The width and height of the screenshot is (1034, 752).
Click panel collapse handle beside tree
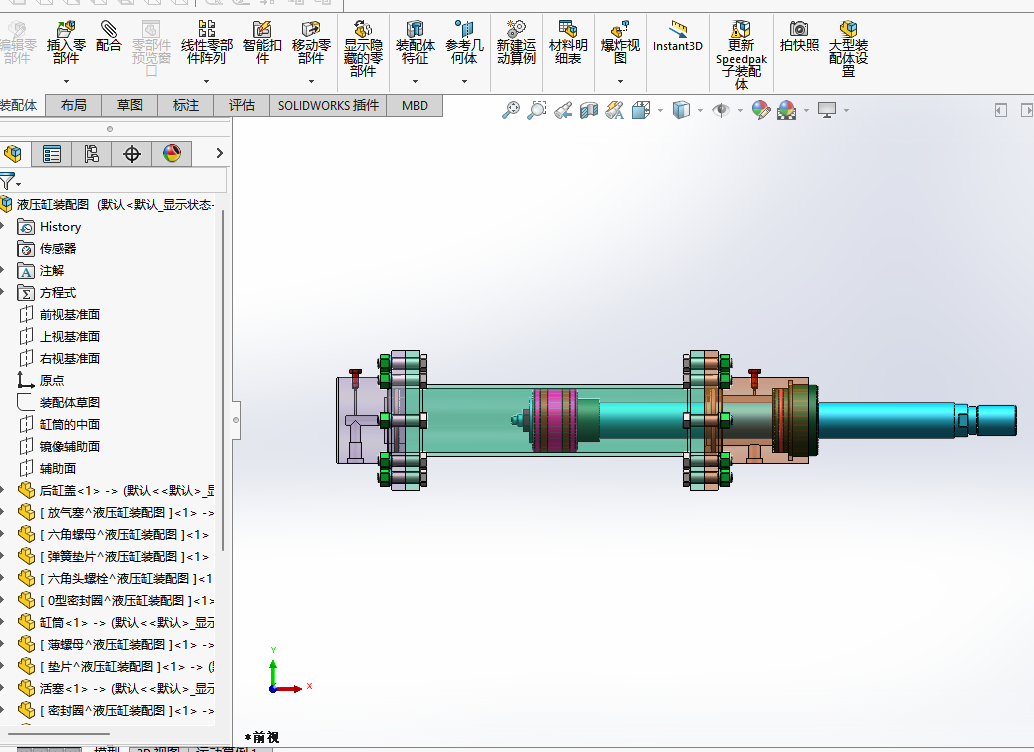pos(235,420)
